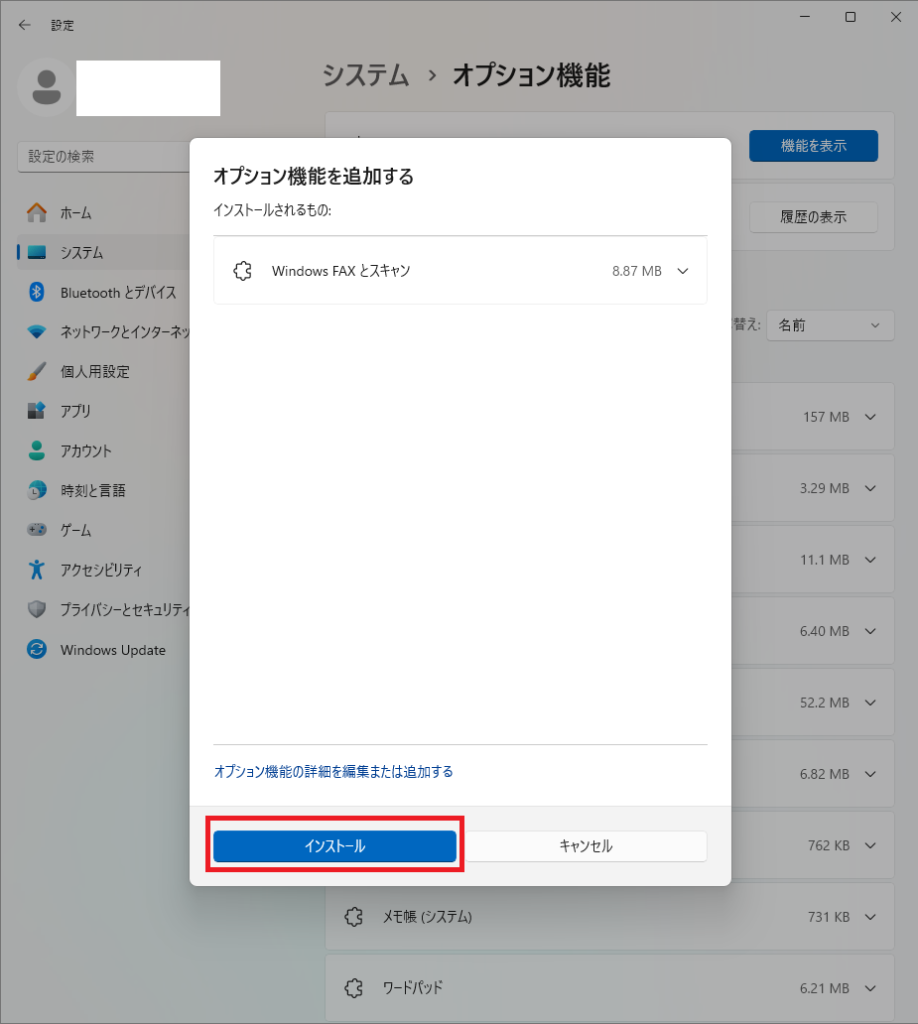Click the 機能を表示 button
This screenshot has height=1024, width=918.
coord(814,146)
